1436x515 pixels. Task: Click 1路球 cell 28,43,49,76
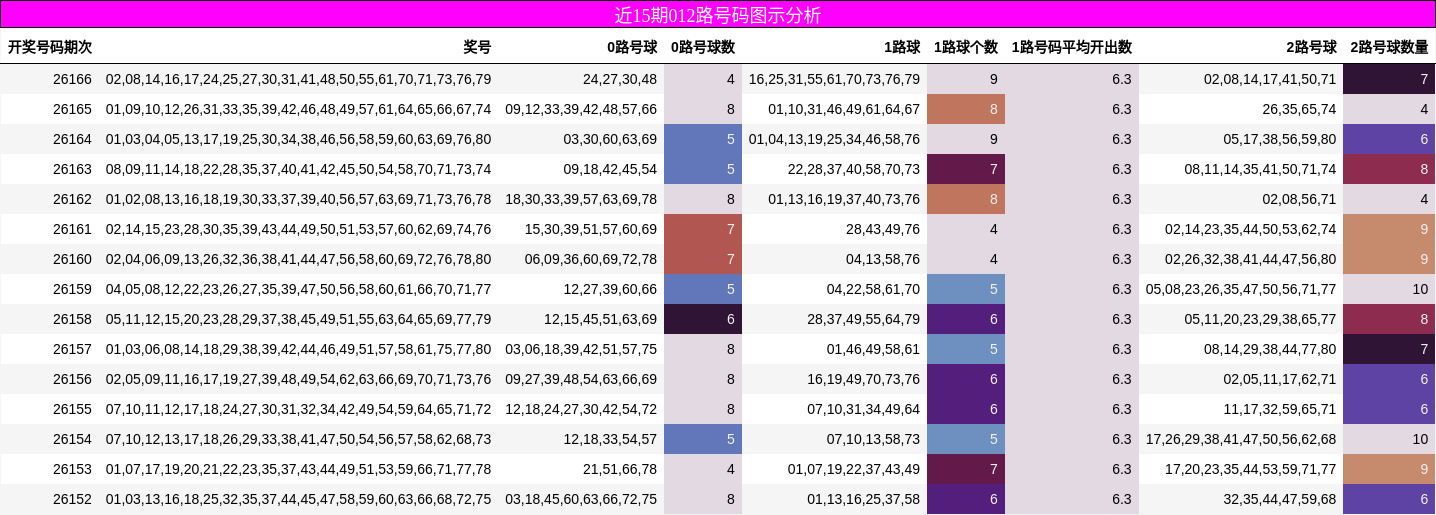click(883, 229)
